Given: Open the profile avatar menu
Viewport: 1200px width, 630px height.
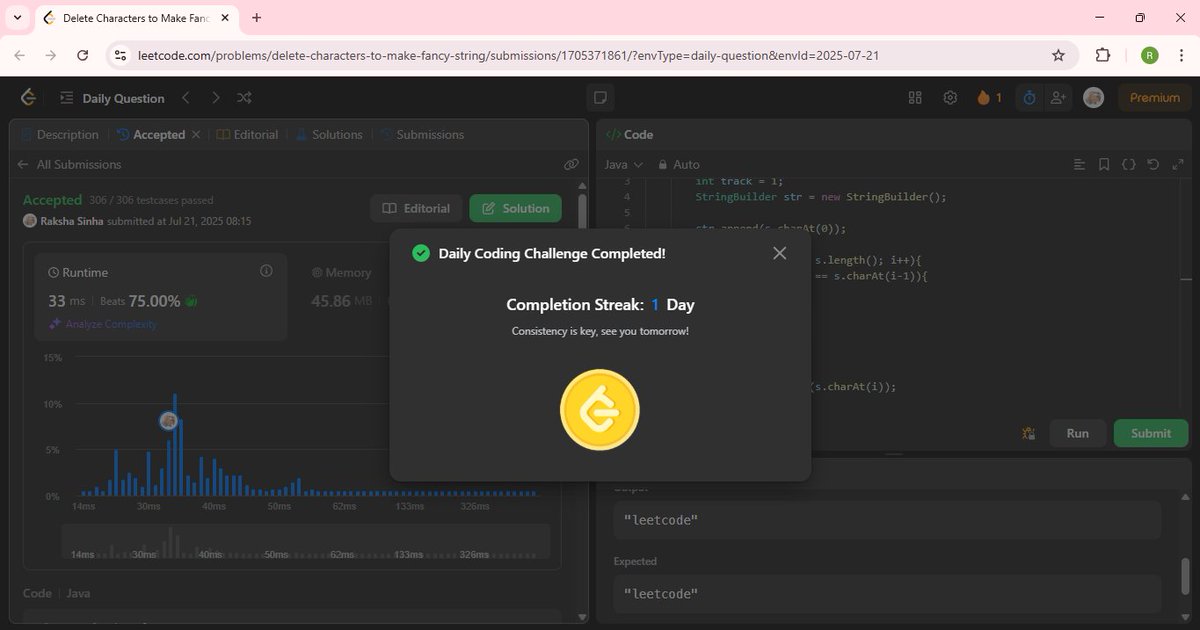Looking at the screenshot, I should (1094, 98).
